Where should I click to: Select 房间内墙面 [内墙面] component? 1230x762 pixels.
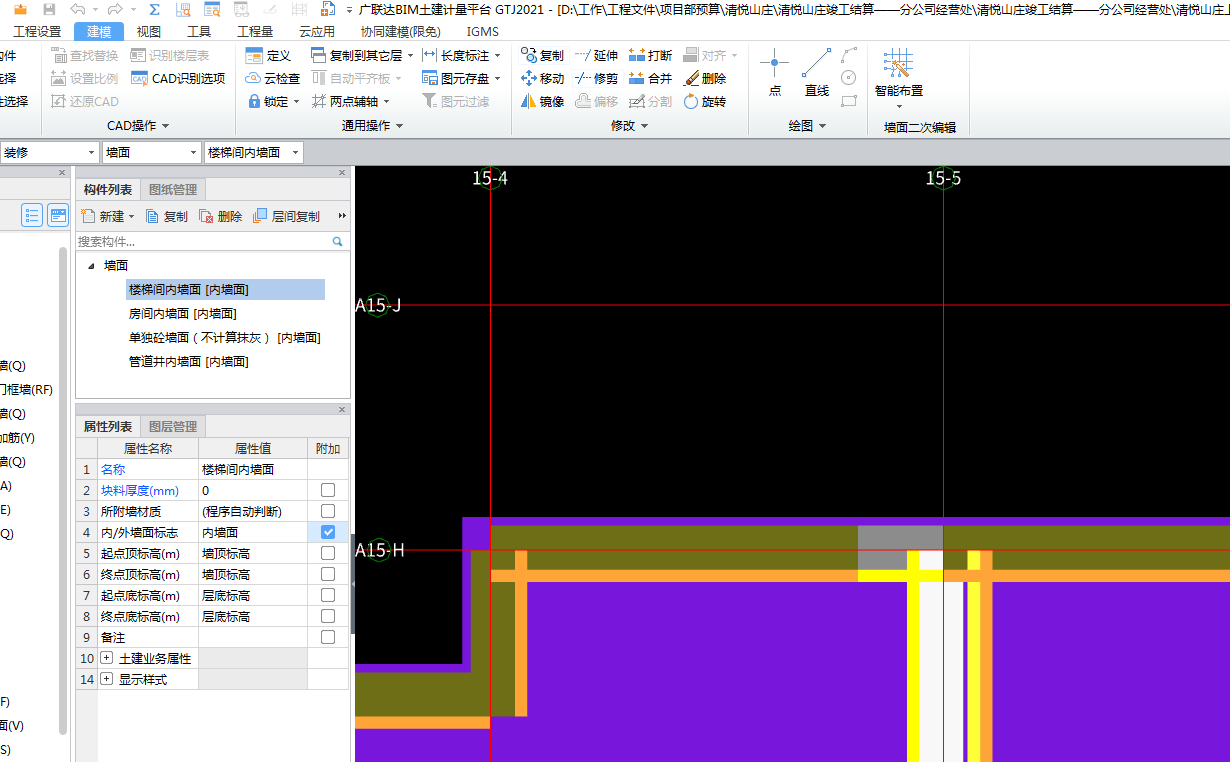182,313
